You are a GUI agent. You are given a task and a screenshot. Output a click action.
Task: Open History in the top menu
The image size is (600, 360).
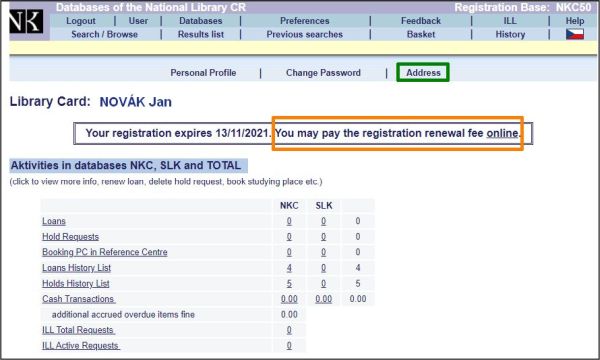510,34
